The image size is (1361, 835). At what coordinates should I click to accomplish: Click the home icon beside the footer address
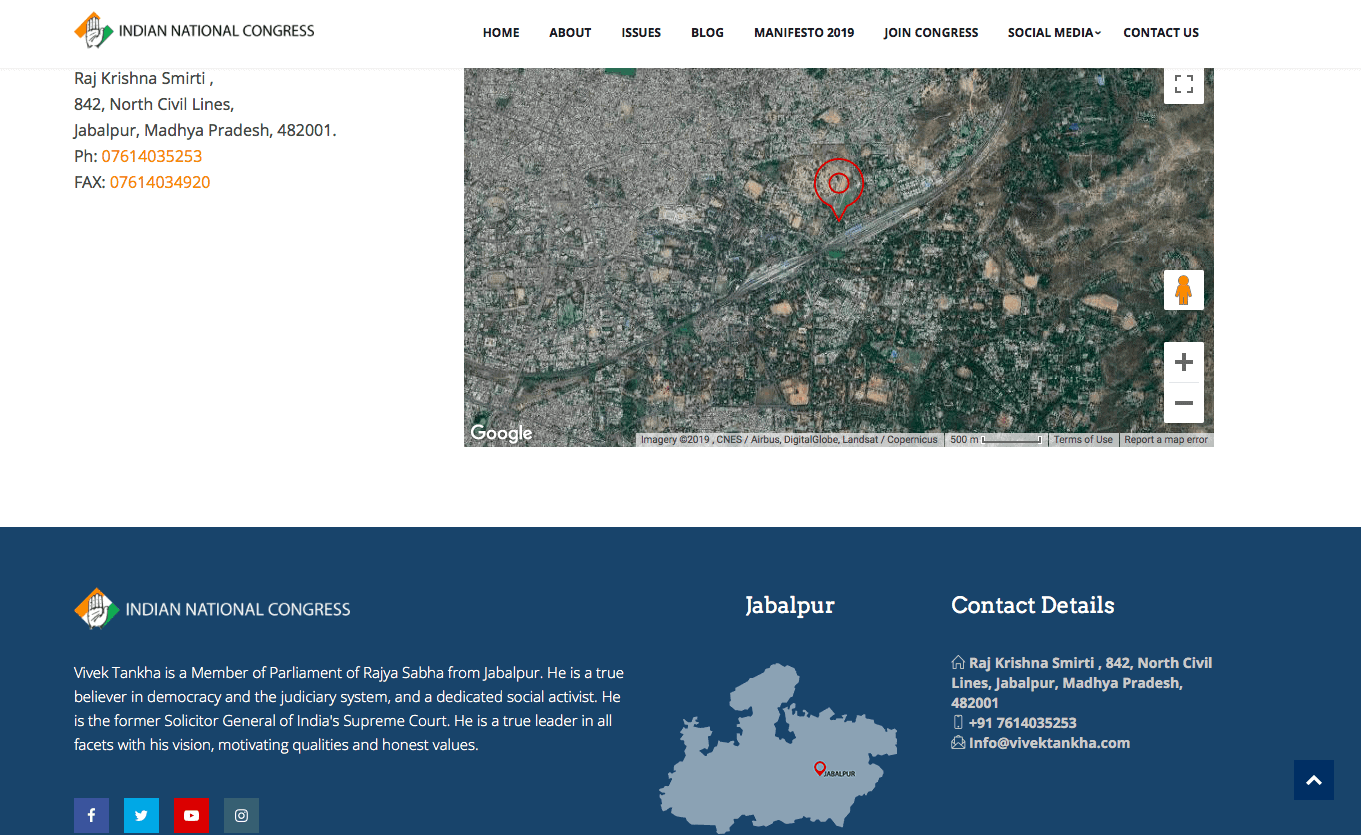pyautogui.click(x=958, y=662)
